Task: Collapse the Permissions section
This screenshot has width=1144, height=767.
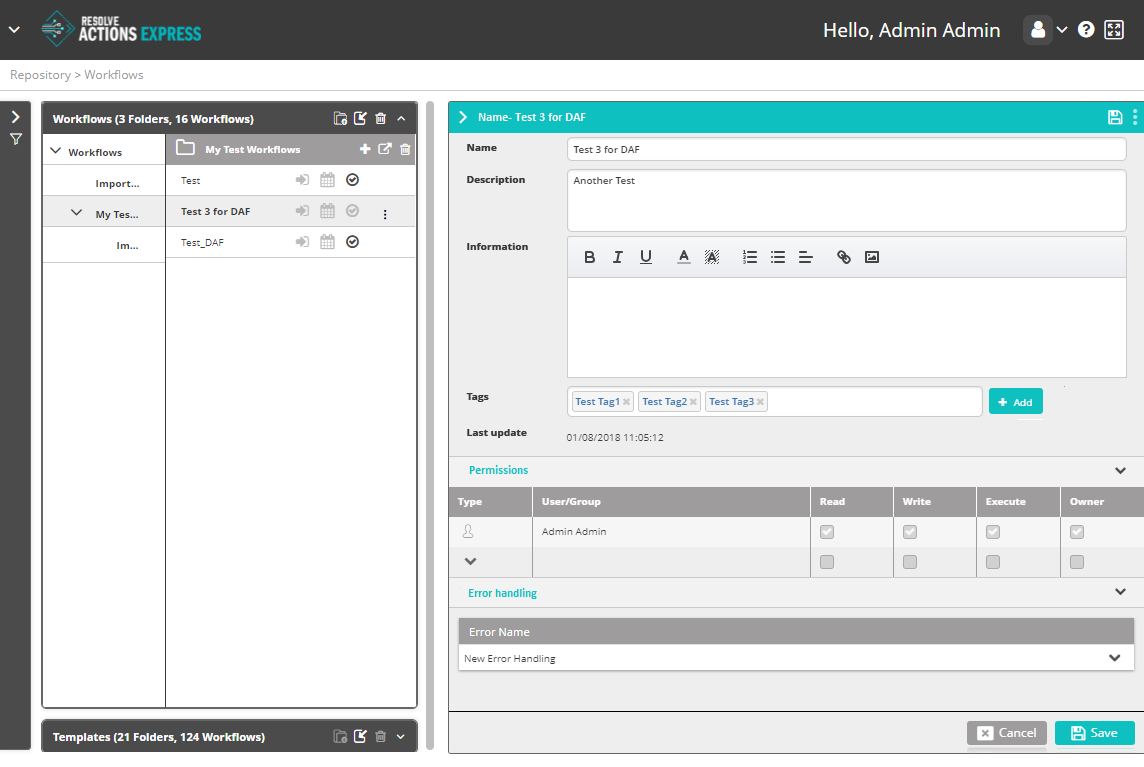Action: [1121, 471]
